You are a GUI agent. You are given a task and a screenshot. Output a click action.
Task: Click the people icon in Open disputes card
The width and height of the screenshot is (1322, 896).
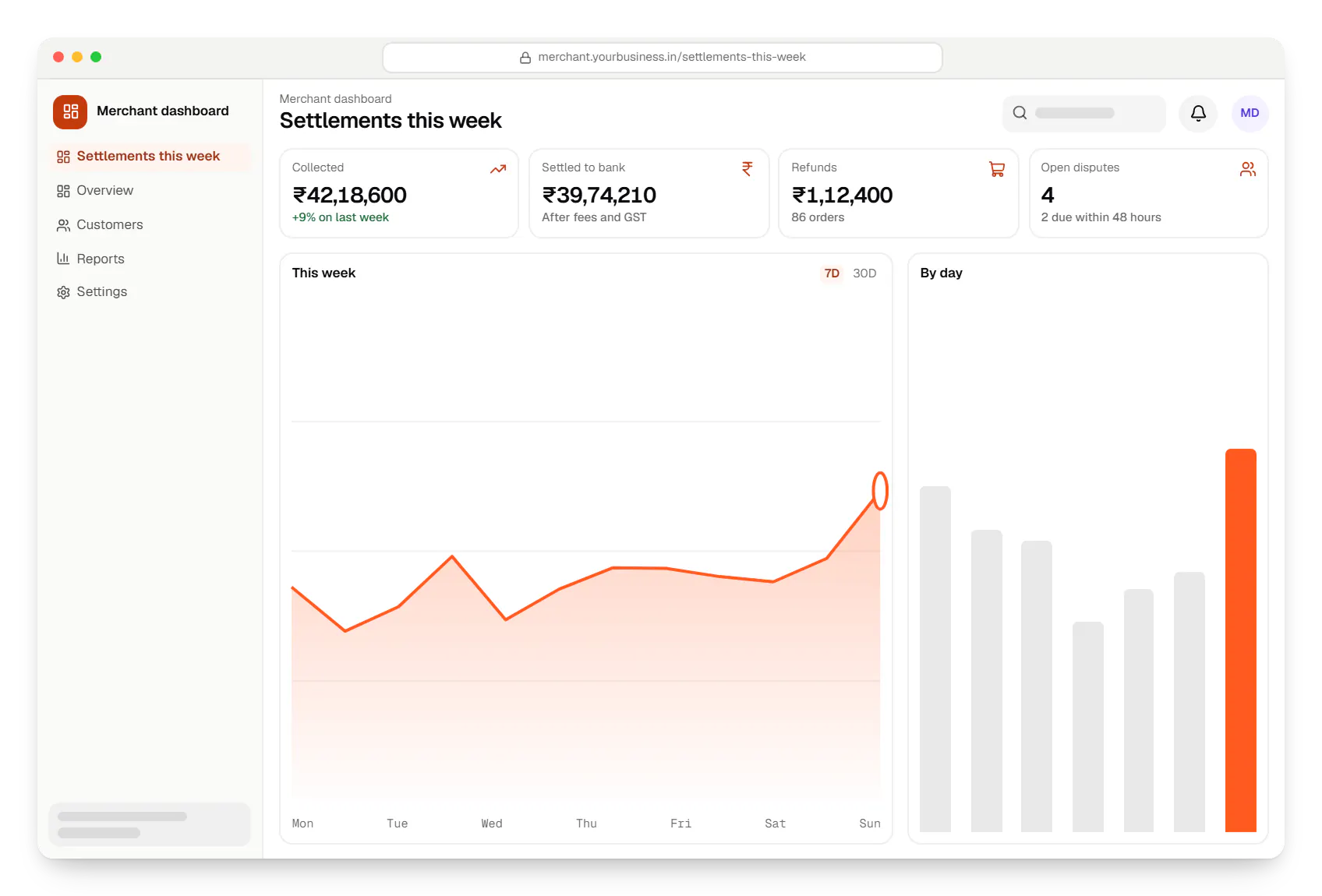coord(1248,169)
